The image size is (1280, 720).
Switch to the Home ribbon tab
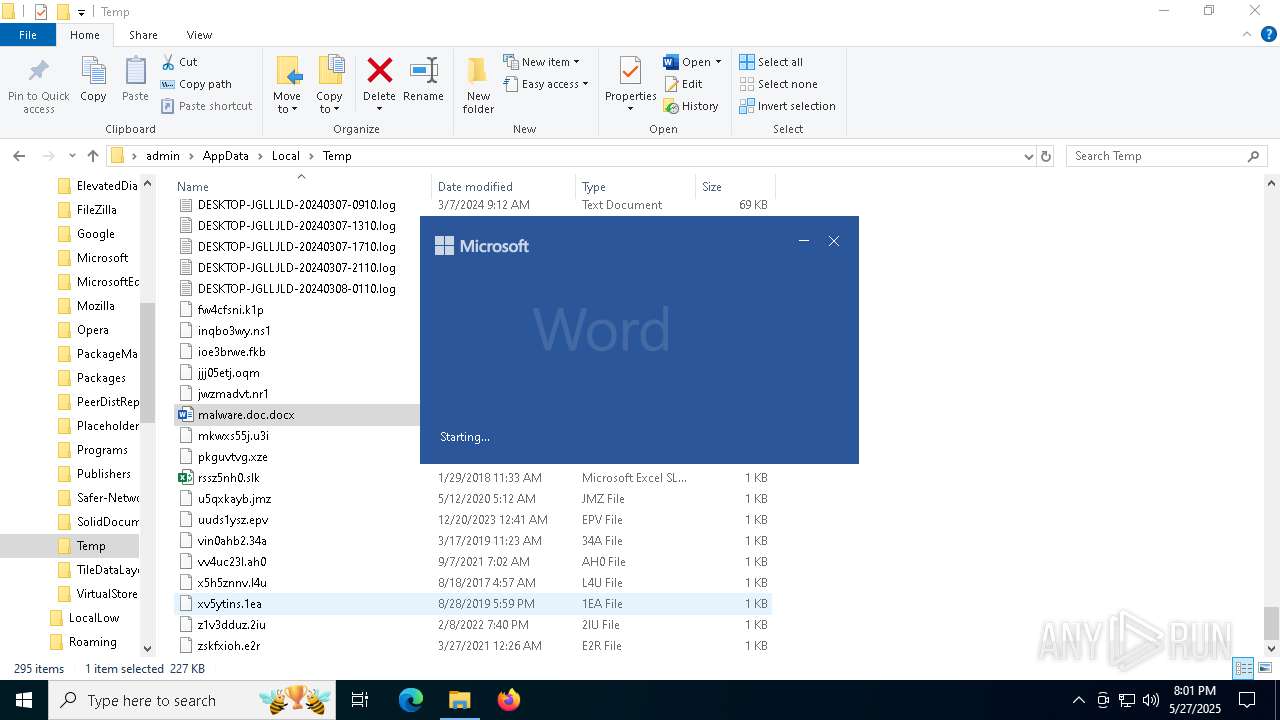pyautogui.click(x=85, y=35)
